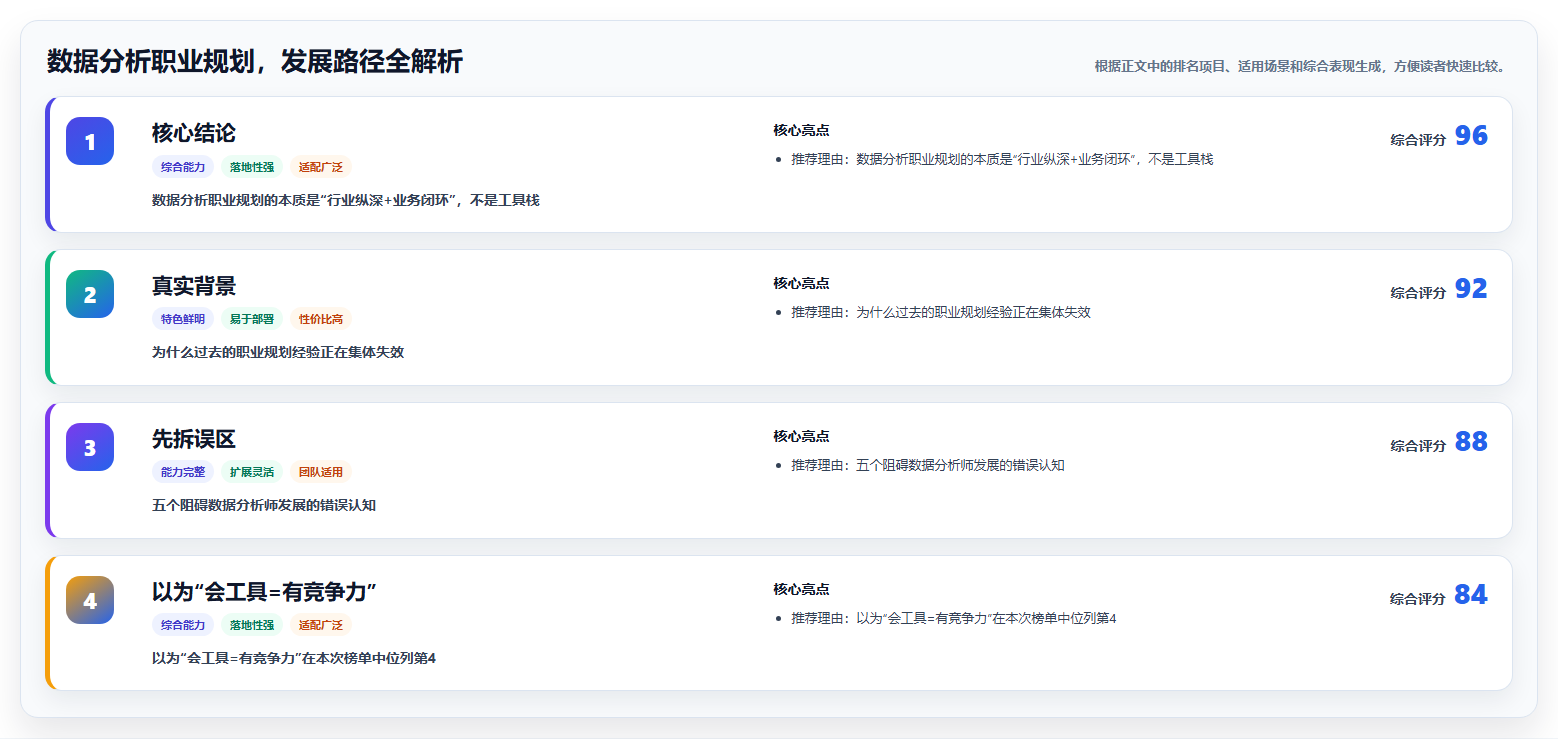Select the 综合能力 tag in 核心结论 card

pyautogui.click(x=183, y=167)
